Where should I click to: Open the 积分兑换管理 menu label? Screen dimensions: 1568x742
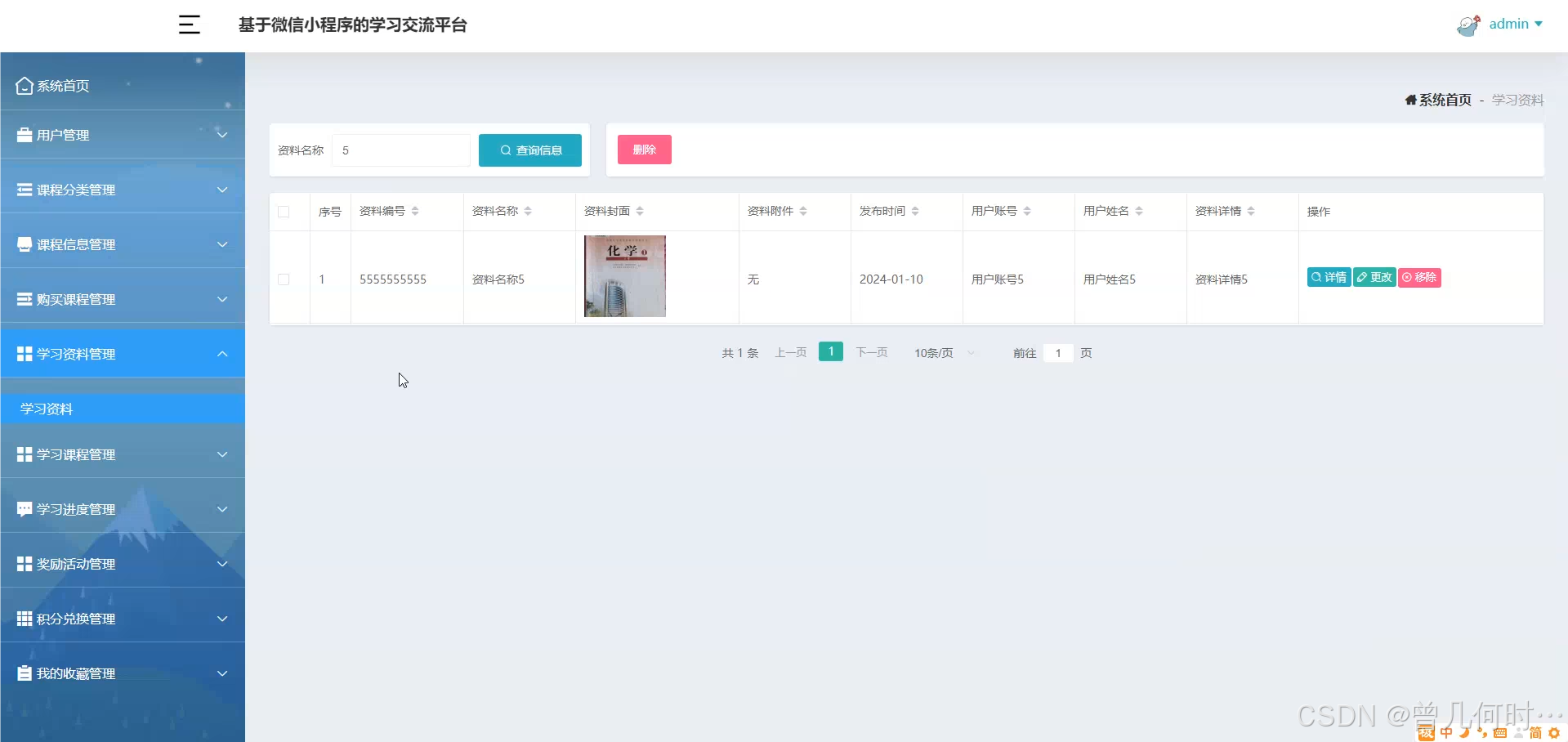tap(76, 619)
